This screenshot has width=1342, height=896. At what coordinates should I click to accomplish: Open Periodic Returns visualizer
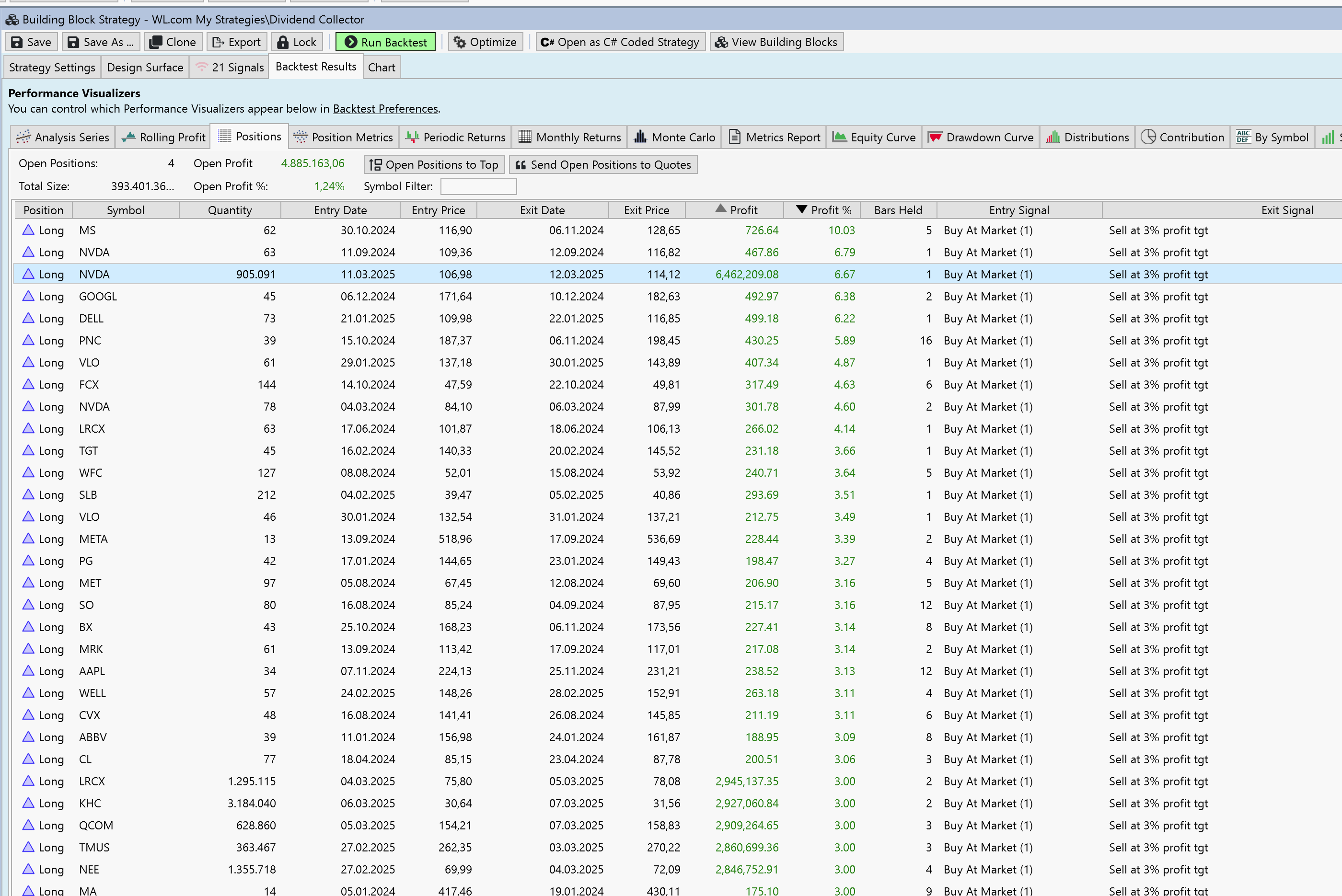click(455, 137)
